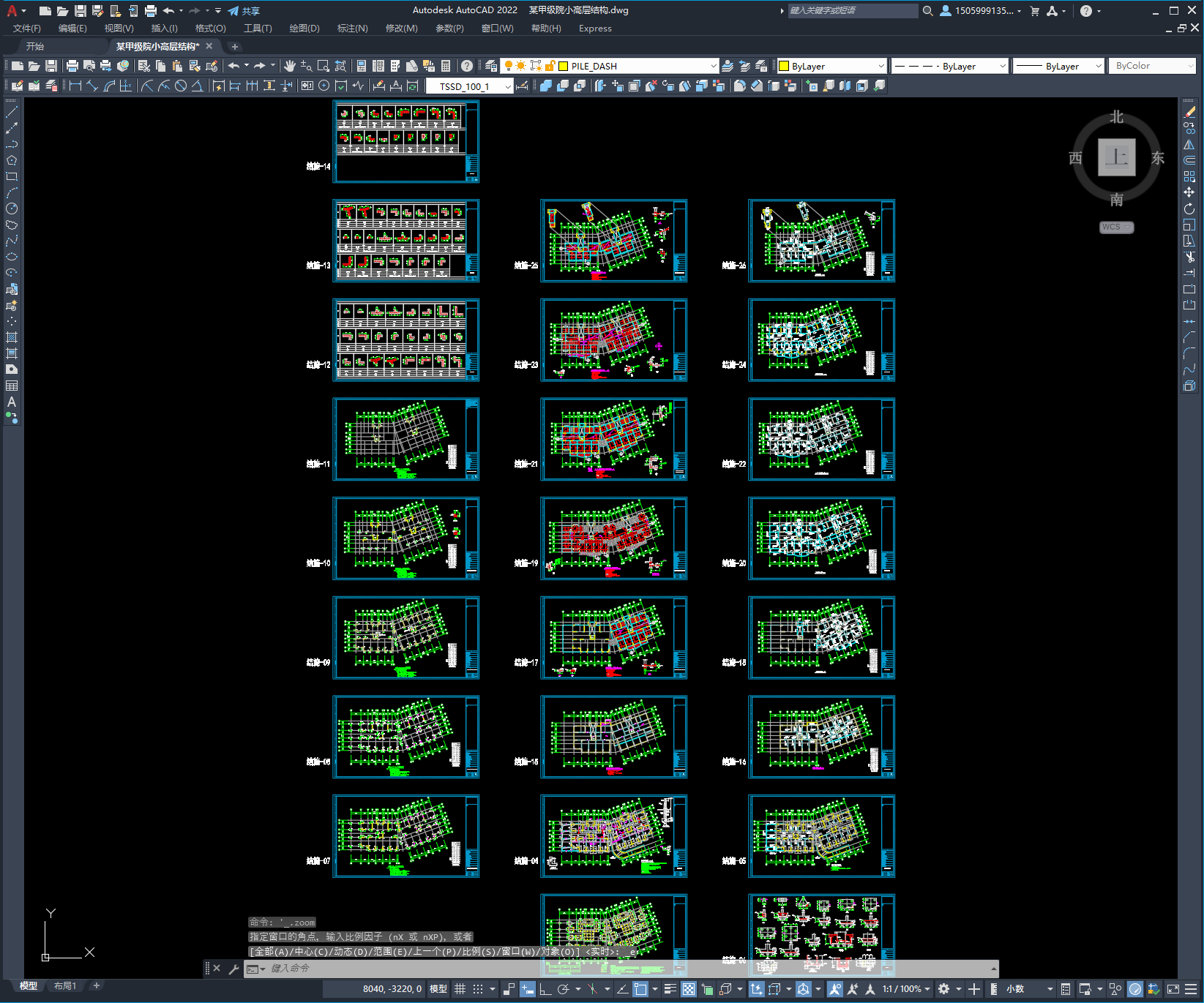Click the Angular dimension tool
1204x1003 pixels.
point(197,86)
